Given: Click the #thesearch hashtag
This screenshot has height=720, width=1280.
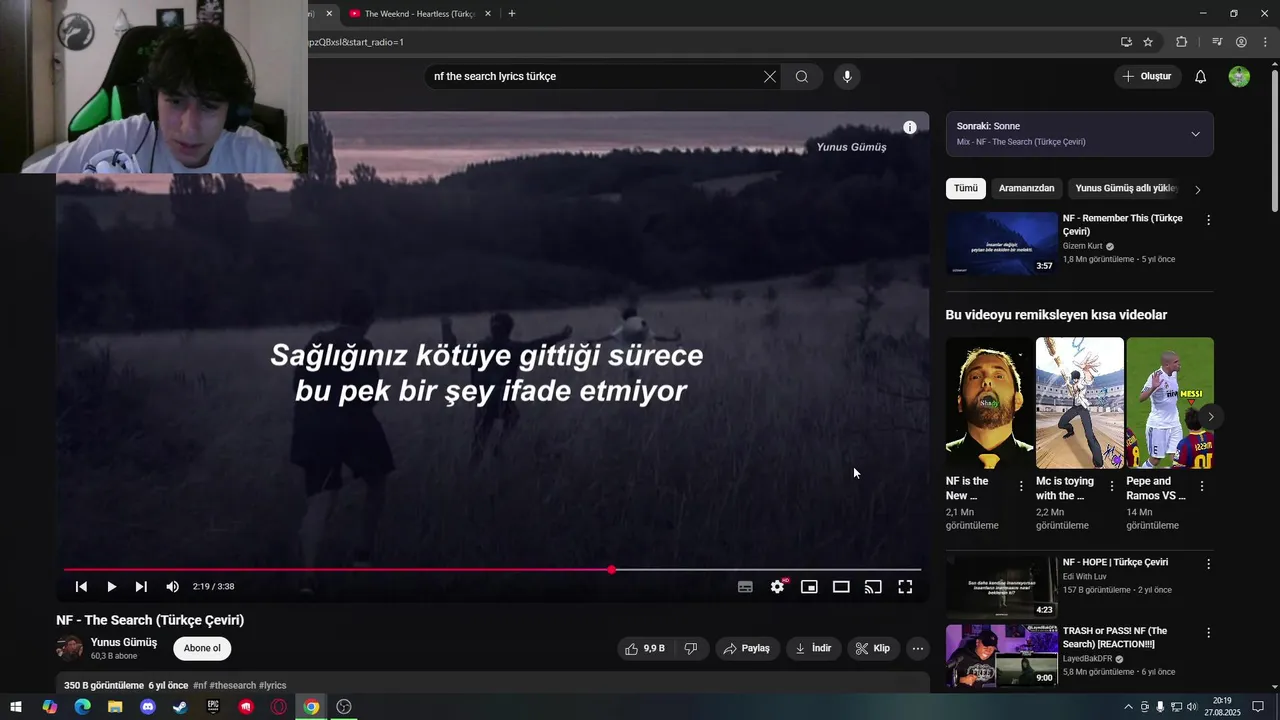Looking at the screenshot, I should coord(232,686).
